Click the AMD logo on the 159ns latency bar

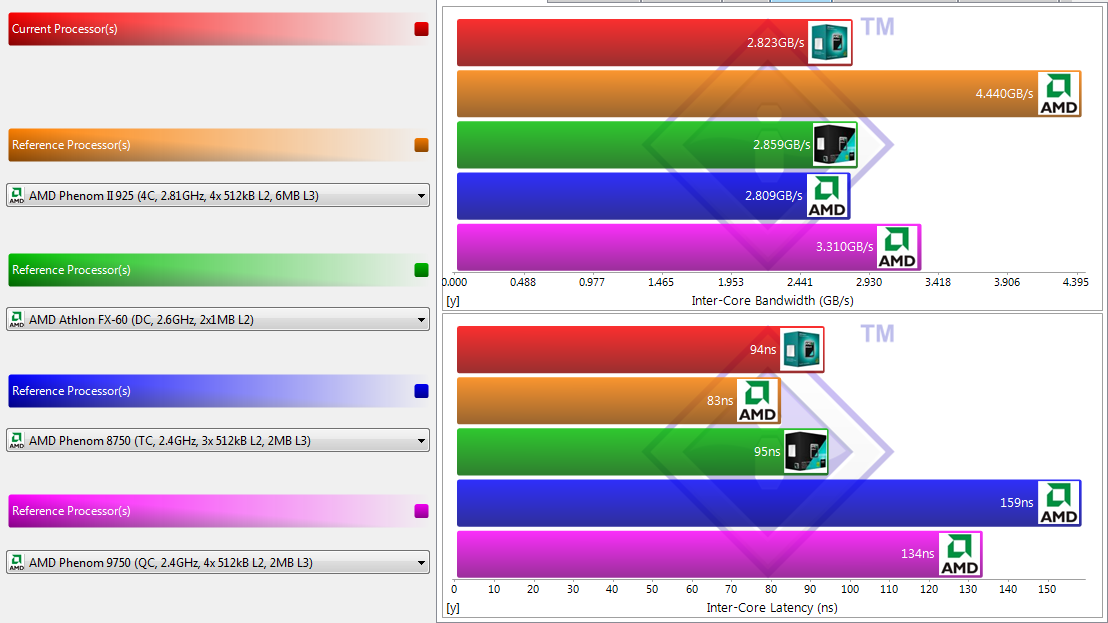(x=1058, y=503)
